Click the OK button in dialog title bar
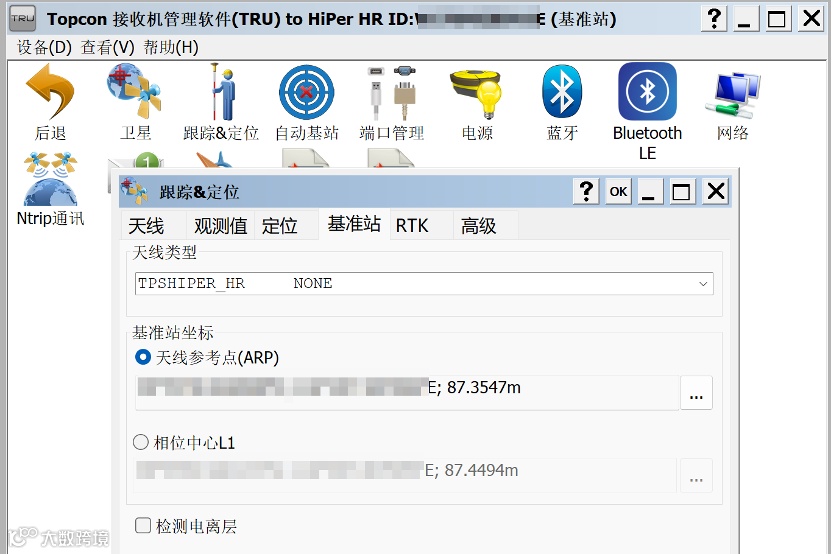The width and height of the screenshot is (832, 554). pos(618,192)
